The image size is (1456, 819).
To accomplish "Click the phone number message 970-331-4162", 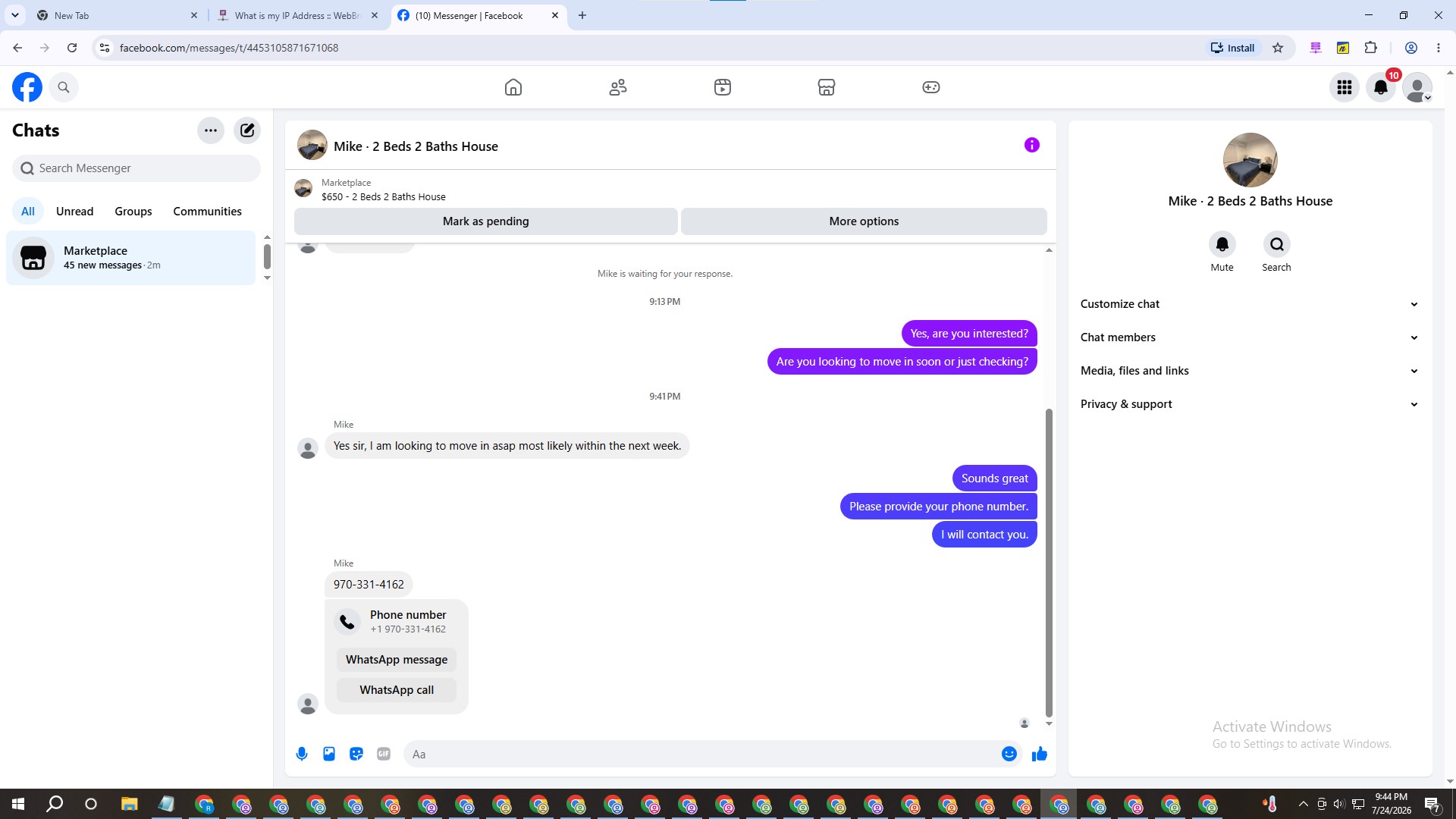I will (369, 585).
